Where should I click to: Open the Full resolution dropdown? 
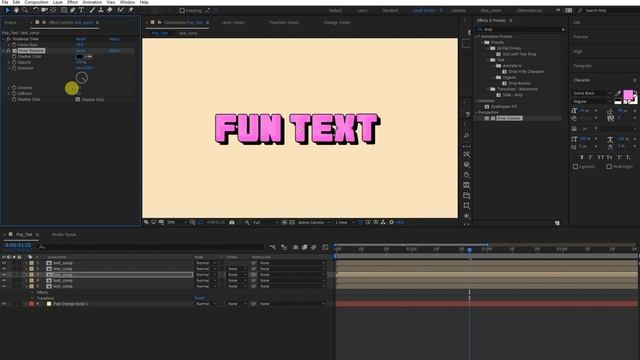[x=265, y=222]
